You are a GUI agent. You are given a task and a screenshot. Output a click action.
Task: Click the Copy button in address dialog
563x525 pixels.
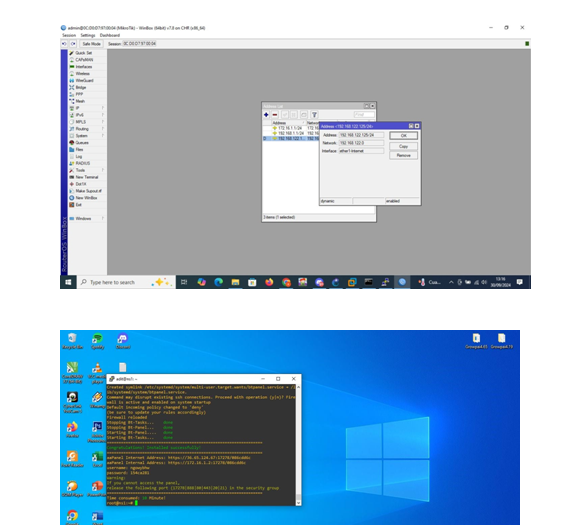404,146
